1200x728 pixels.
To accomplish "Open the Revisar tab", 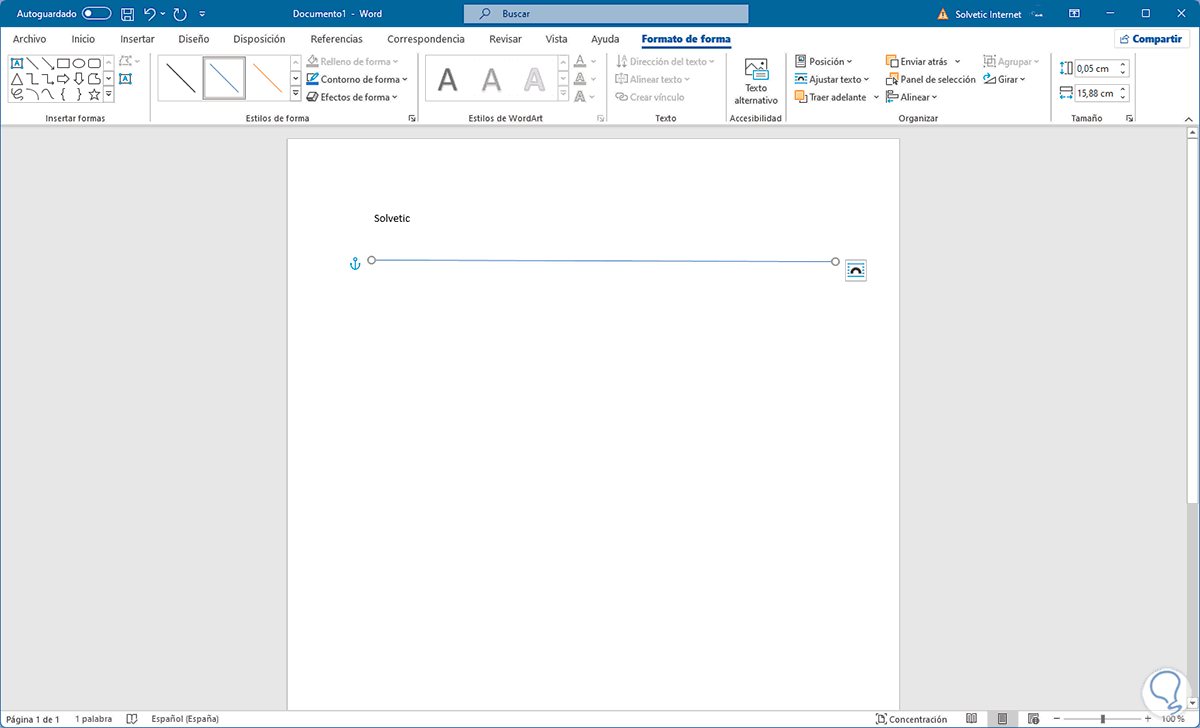I will pos(505,39).
